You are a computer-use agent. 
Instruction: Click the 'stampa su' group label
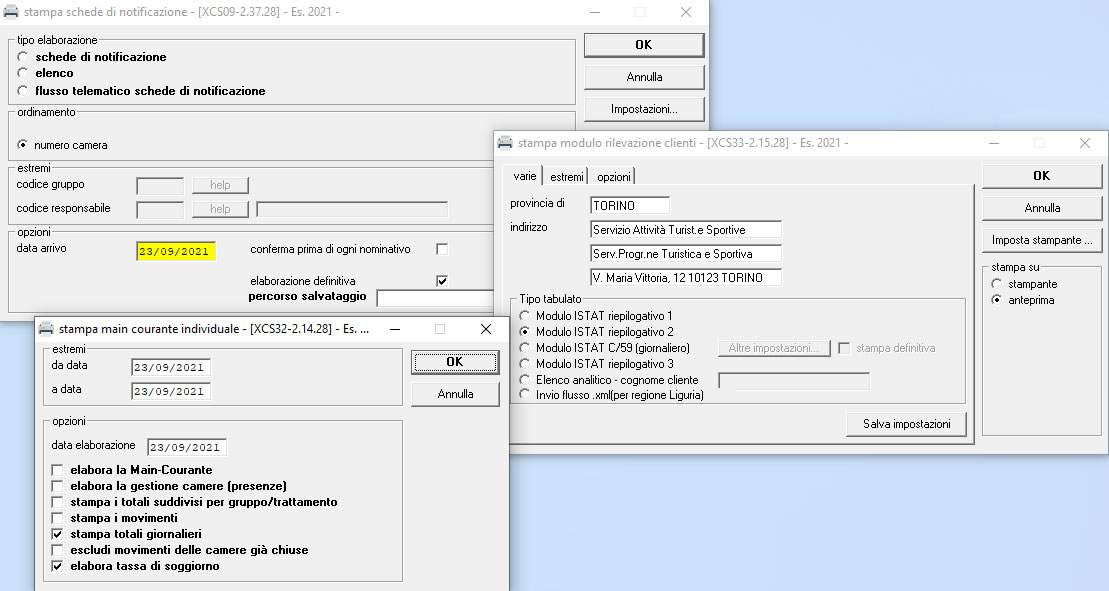click(1015, 267)
